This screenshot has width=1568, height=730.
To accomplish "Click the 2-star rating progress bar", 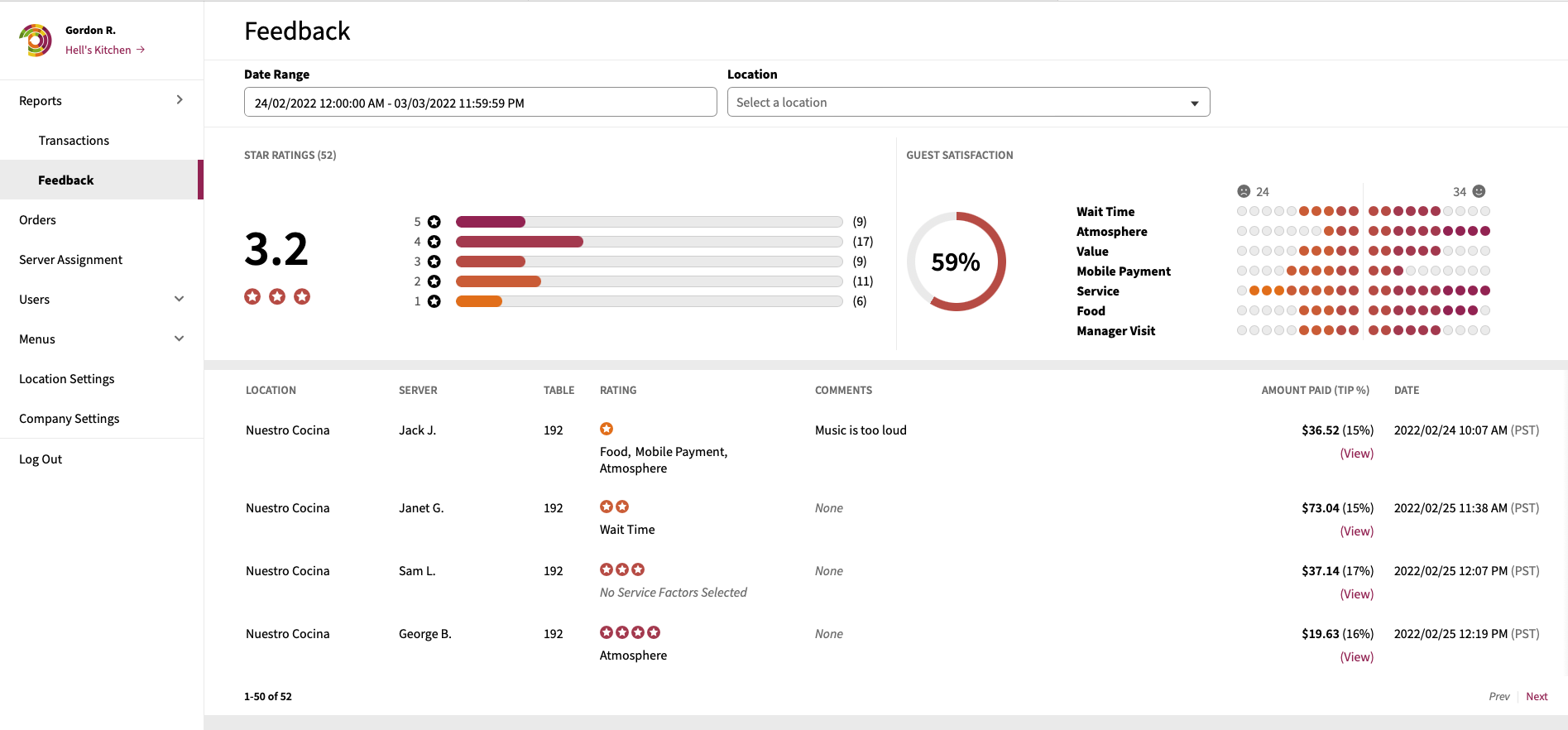I will (650, 281).
